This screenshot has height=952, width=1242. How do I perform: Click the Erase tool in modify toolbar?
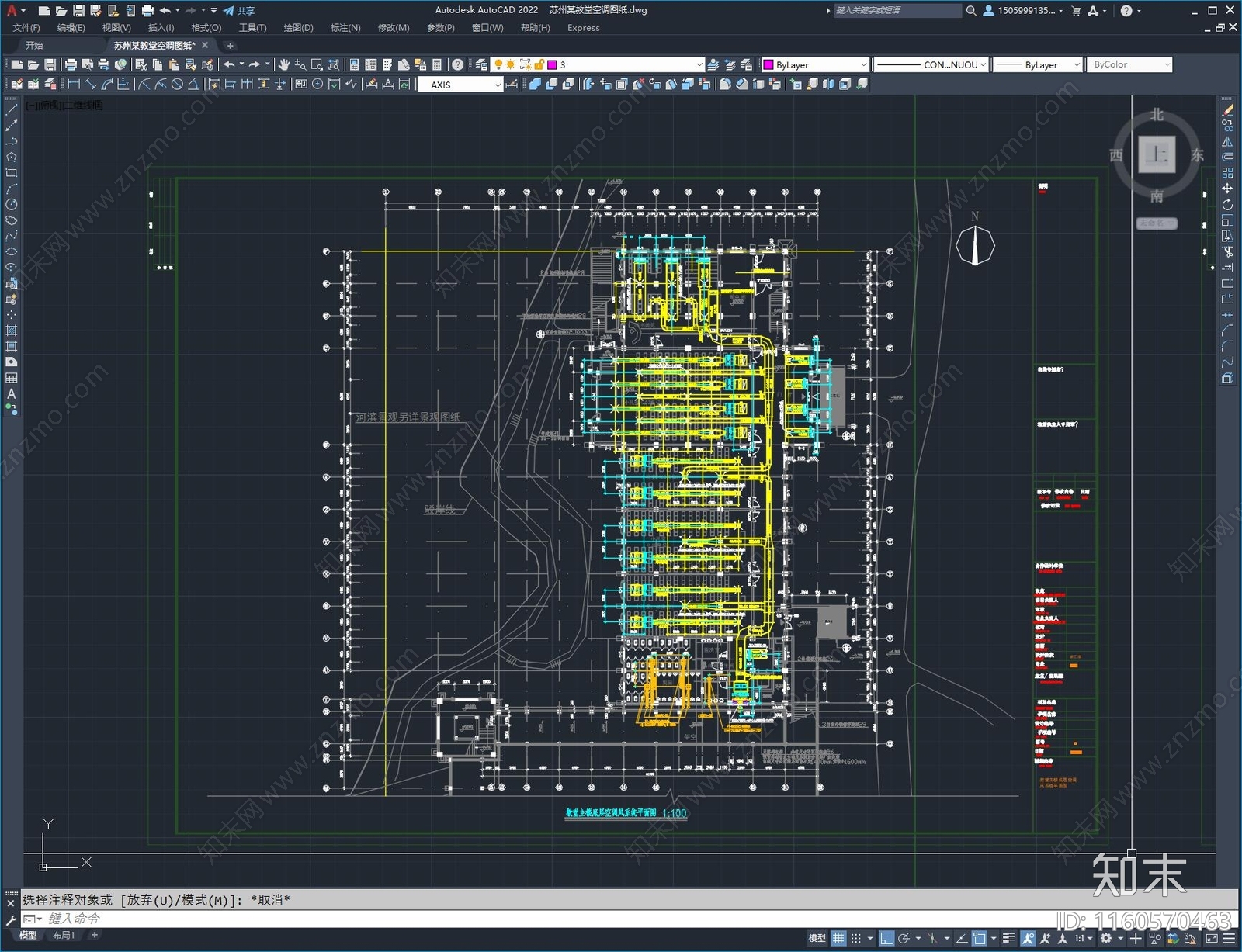(x=1228, y=110)
